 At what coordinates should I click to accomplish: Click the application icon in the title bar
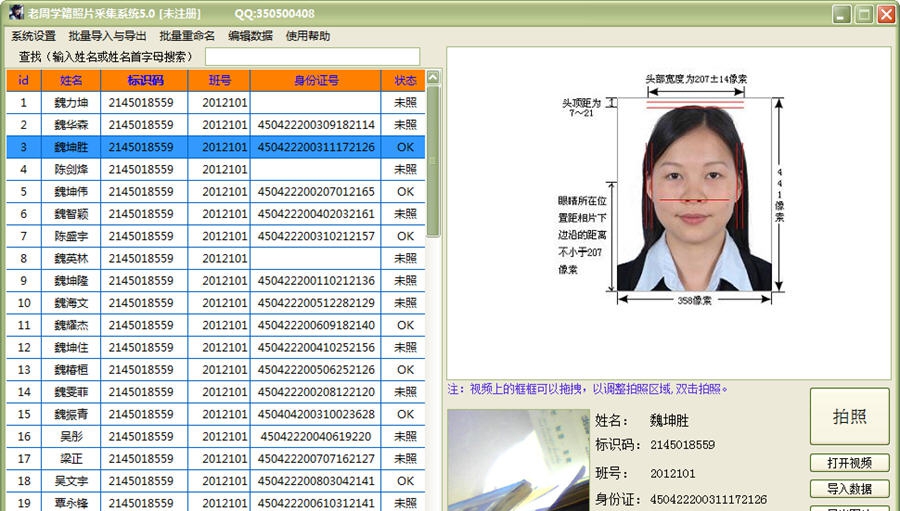click(16, 12)
